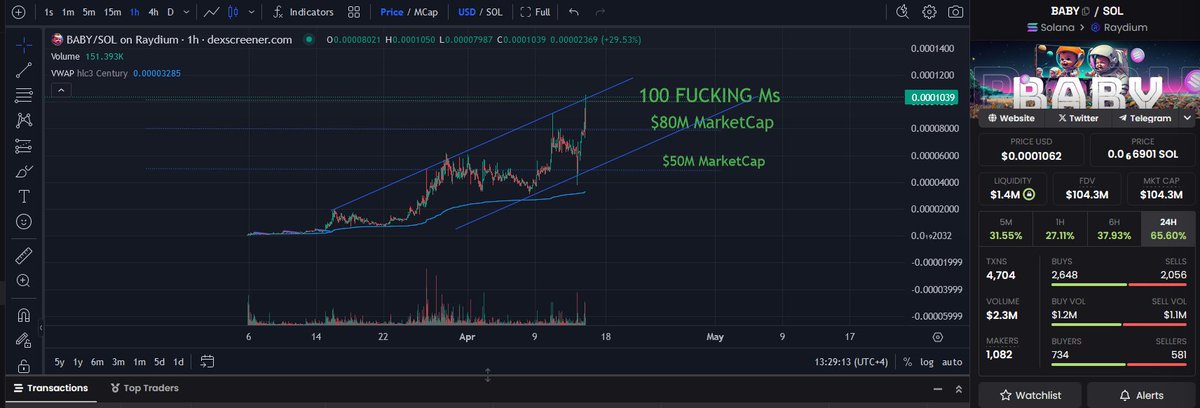The image size is (1200, 408).
Task: Click the redo arrow
Action: [600, 12]
